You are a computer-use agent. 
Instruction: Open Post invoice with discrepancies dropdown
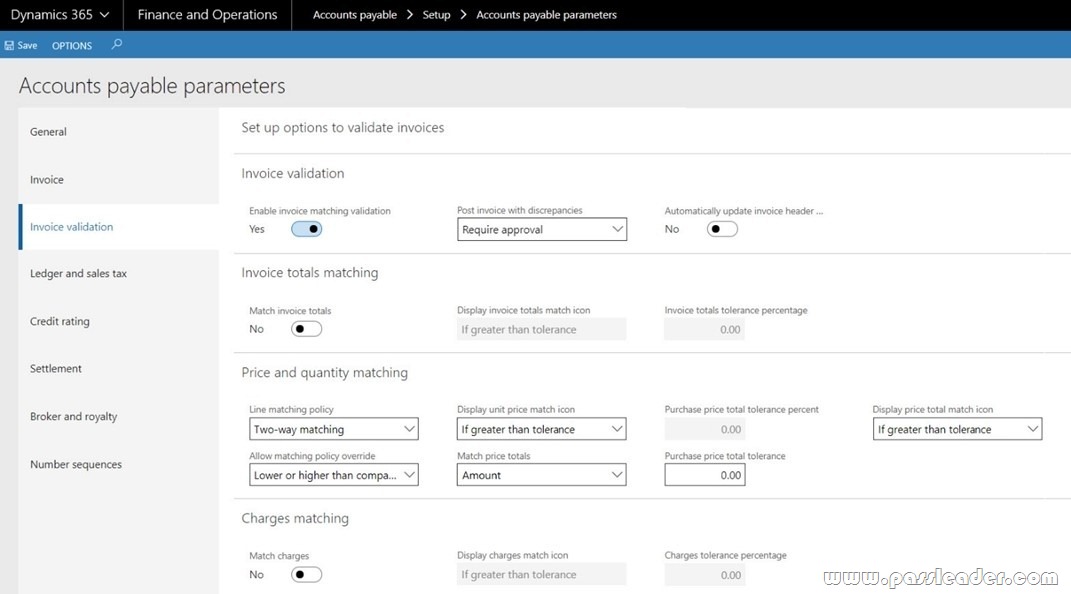tap(542, 229)
